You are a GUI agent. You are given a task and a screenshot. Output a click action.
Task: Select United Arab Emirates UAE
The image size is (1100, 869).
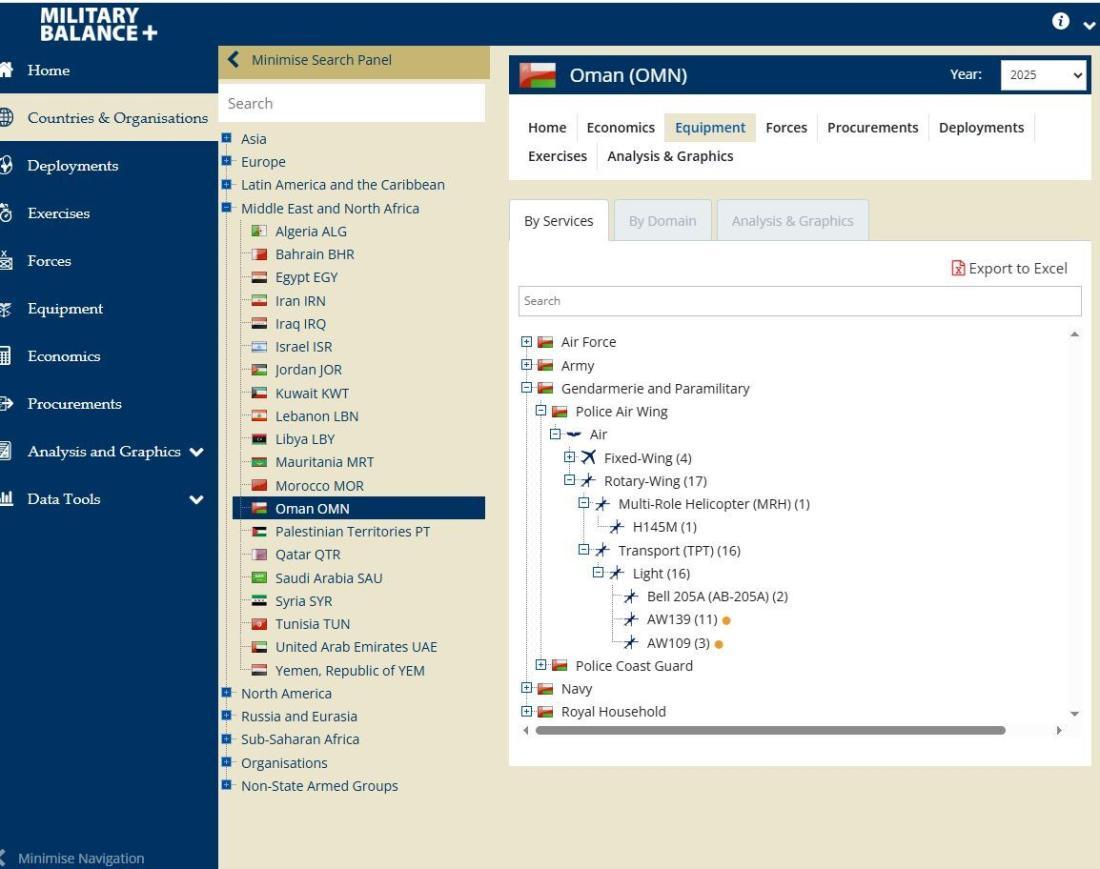pos(356,647)
